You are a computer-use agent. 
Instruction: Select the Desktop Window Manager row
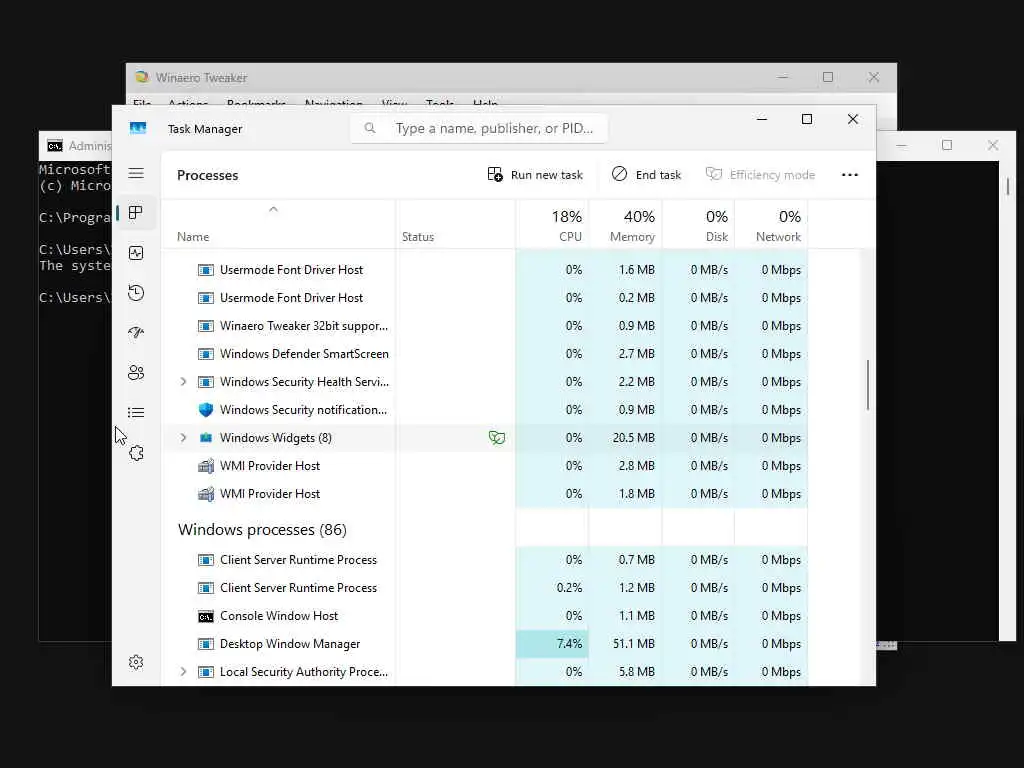coord(485,644)
